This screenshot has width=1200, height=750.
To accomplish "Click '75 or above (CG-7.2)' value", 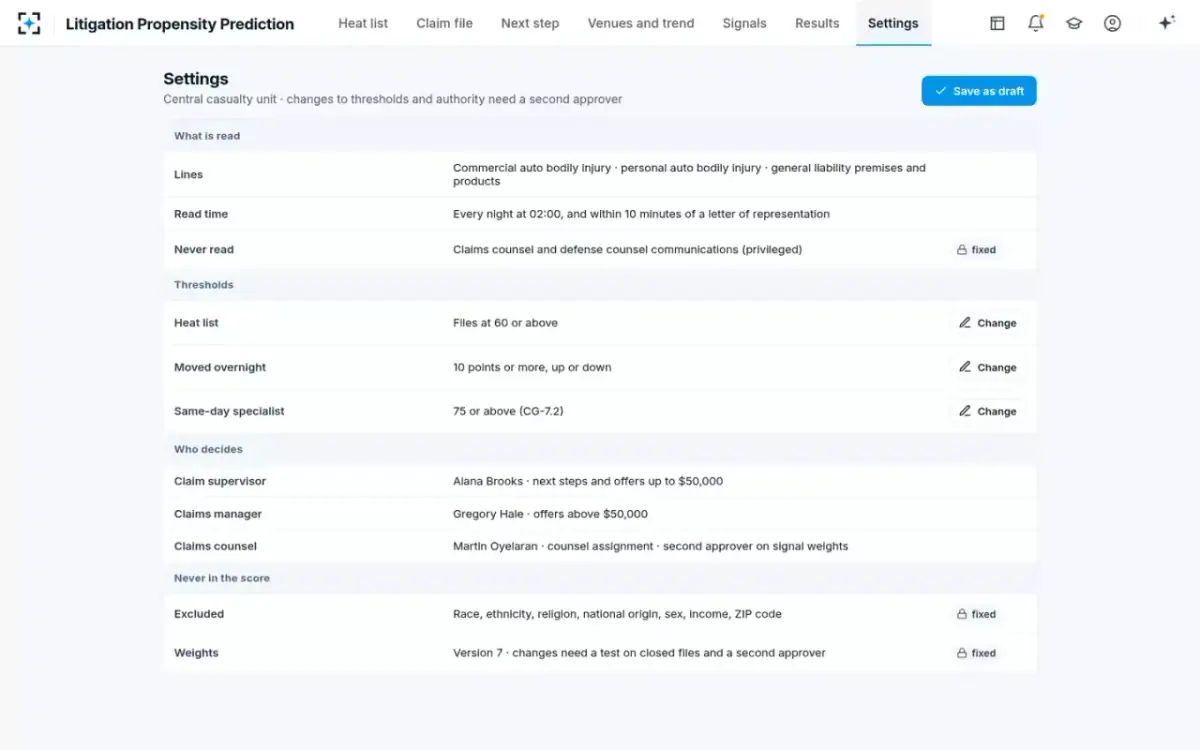I will pyautogui.click(x=508, y=411).
